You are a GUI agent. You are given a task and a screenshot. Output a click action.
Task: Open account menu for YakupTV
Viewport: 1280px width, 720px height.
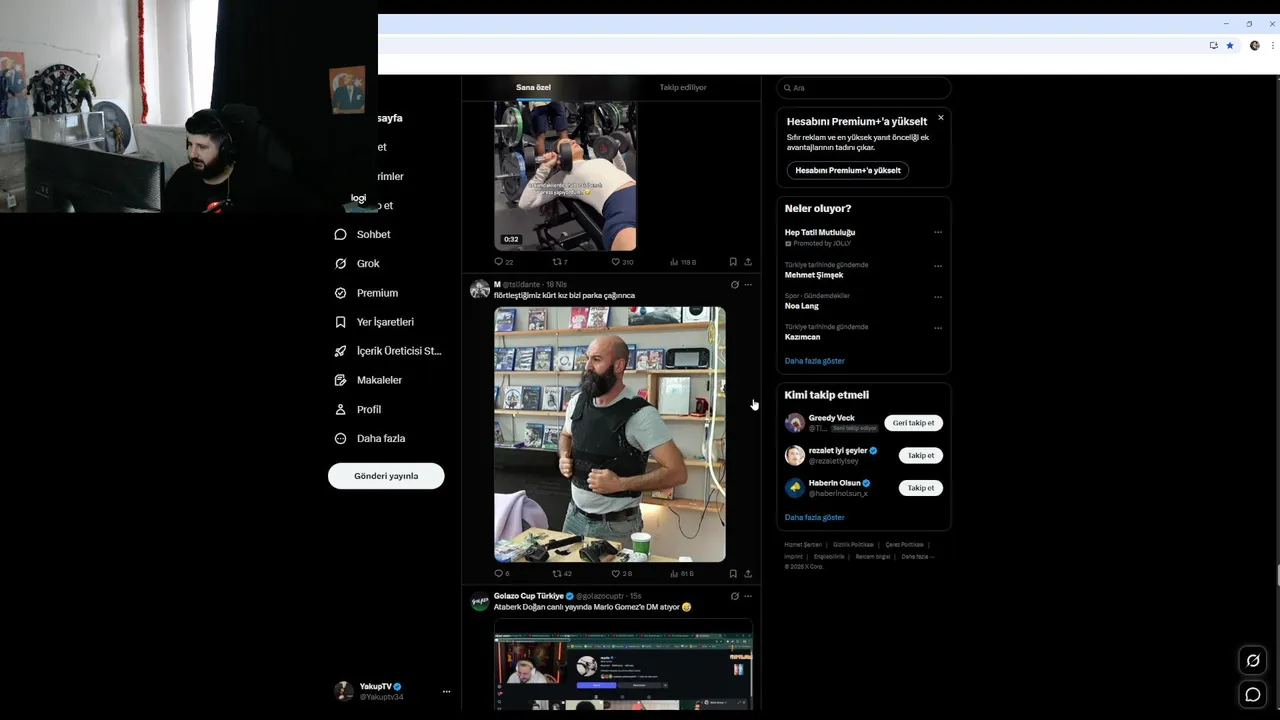pos(446,692)
